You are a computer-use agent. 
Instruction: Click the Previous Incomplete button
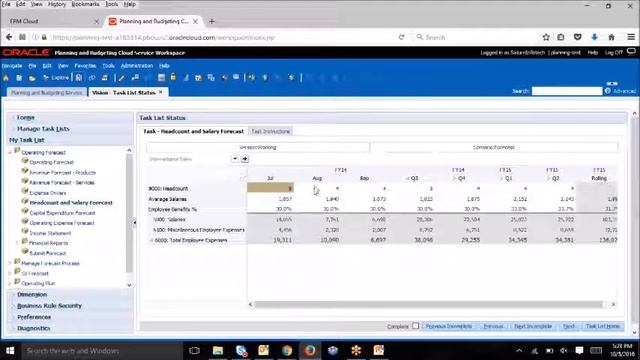click(449, 326)
